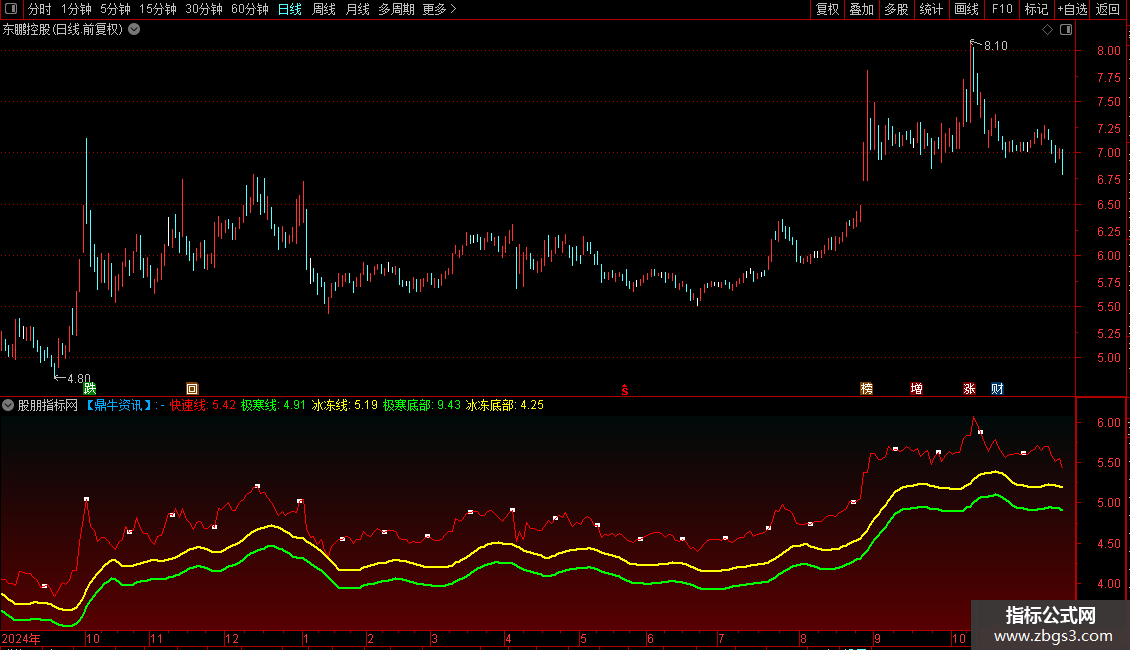
Task: Click the panel layout icon at toolbar start
Action: [11, 9]
